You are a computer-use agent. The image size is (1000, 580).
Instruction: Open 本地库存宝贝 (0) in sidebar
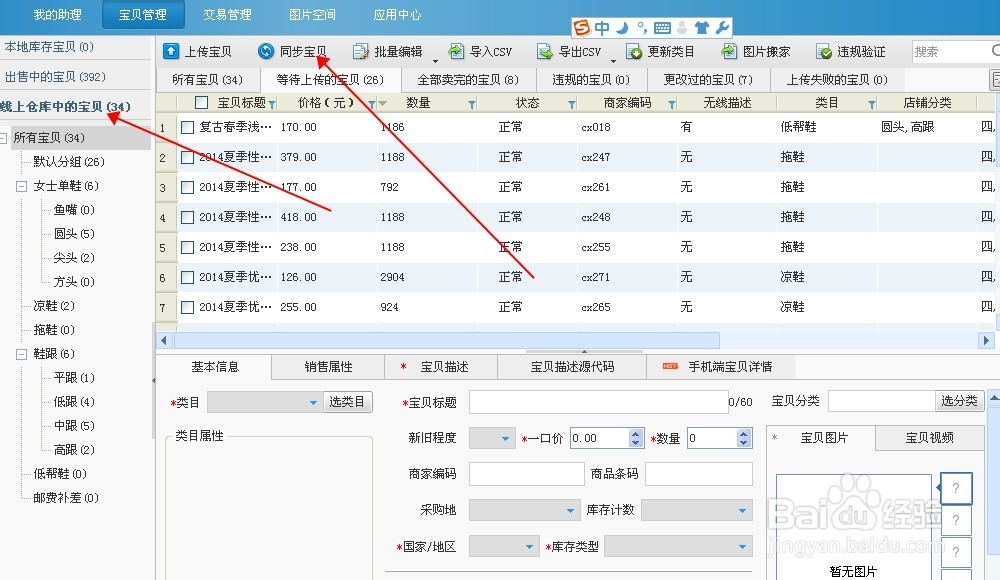tap(49, 47)
